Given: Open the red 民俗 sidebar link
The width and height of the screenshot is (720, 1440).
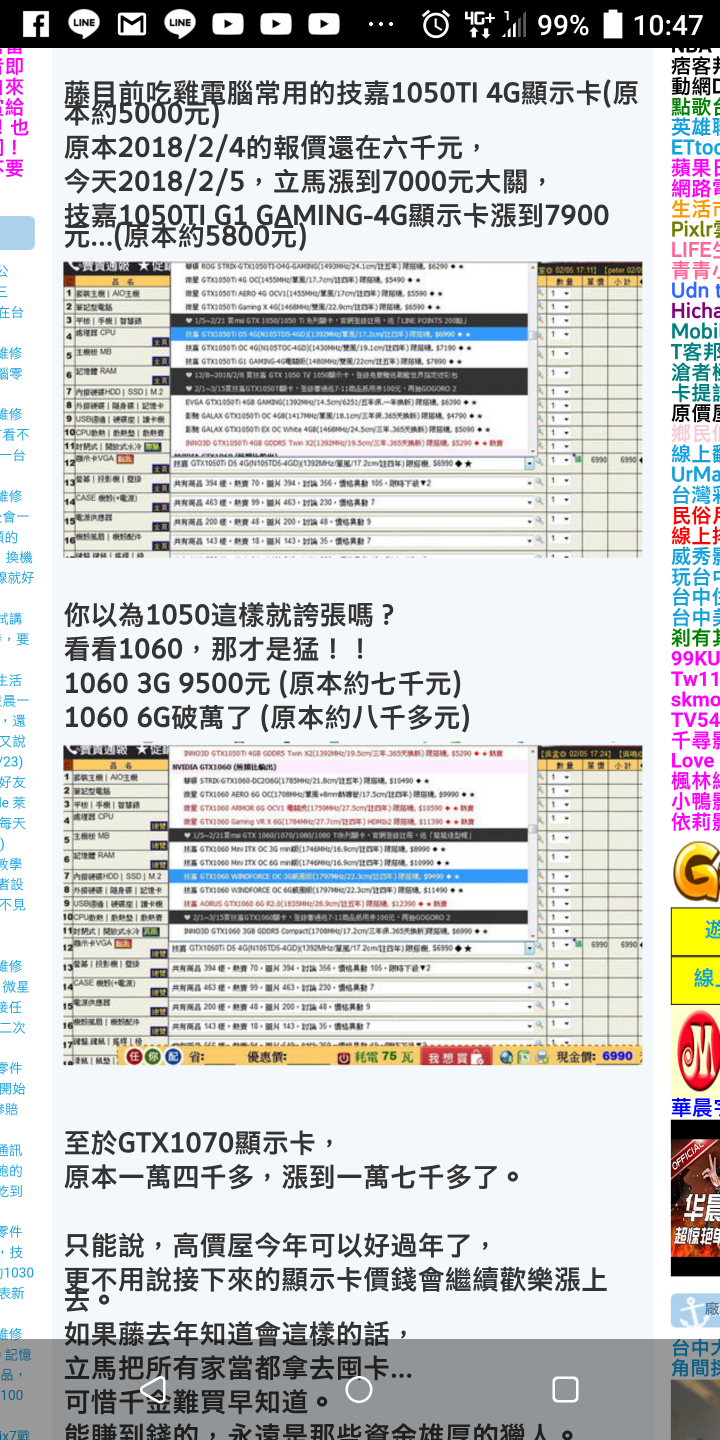Looking at the screenshot, I should pyautogui.click(x=695, y=515).
